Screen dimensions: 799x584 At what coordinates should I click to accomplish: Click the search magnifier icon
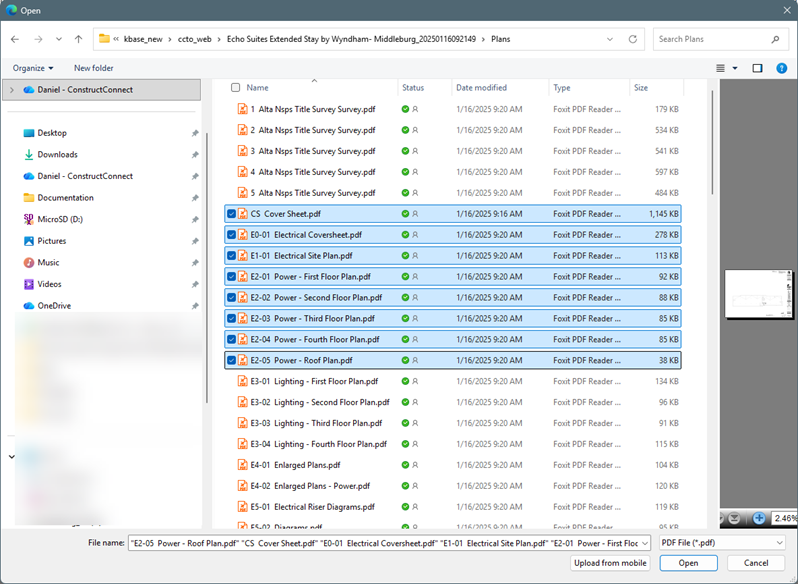pyautogui.click(x=776, y=39)
